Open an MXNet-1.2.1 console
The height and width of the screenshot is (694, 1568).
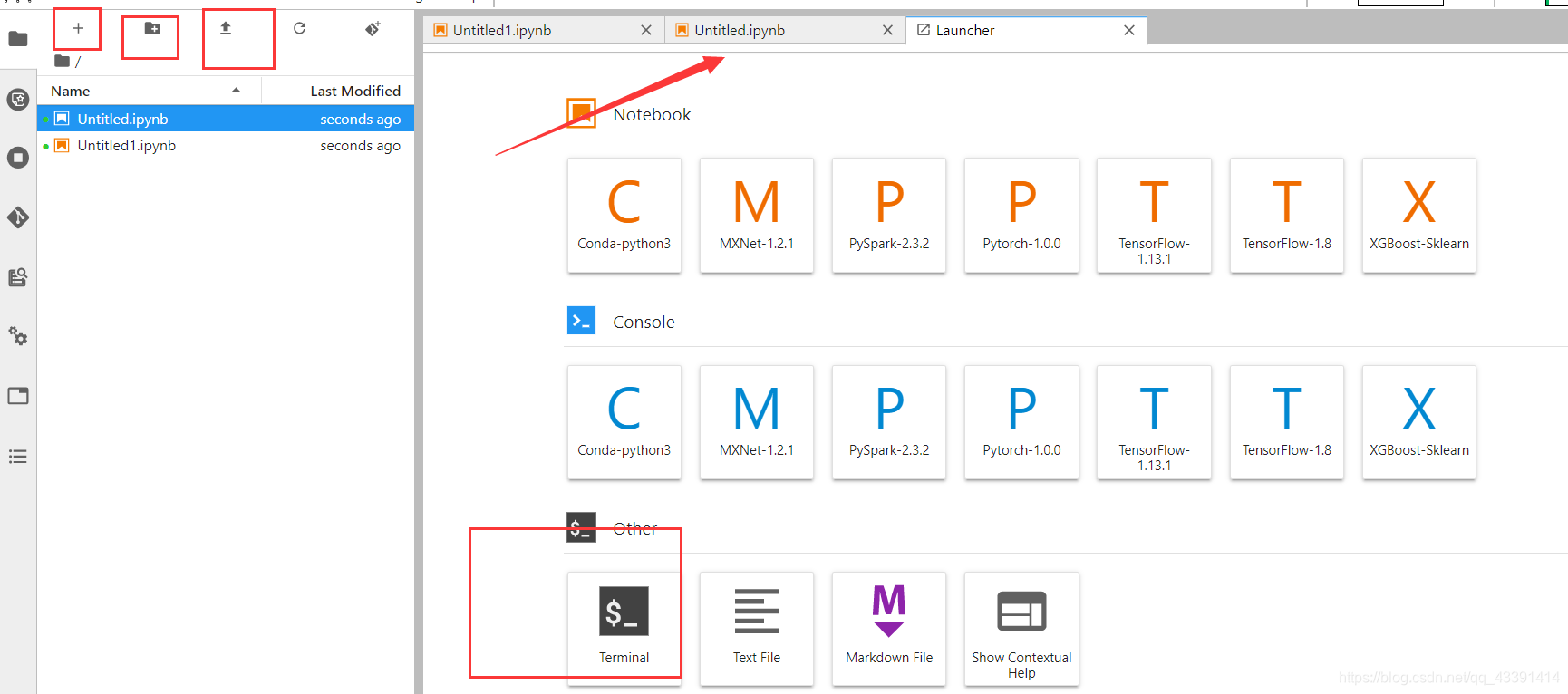pyautogui.click(x=757, y=422)
